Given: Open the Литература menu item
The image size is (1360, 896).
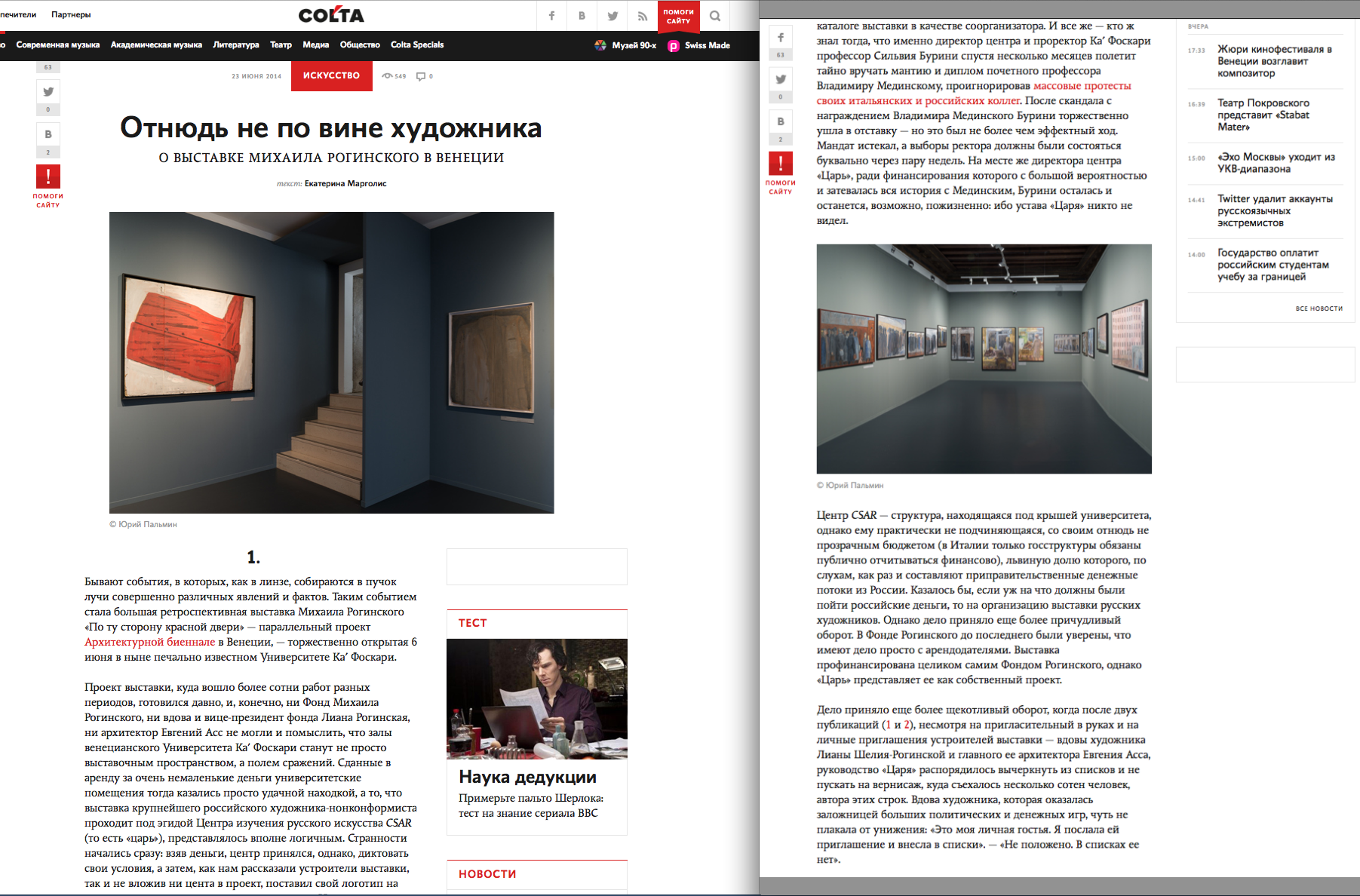Looking at the screenshot, I should point(235,45).
